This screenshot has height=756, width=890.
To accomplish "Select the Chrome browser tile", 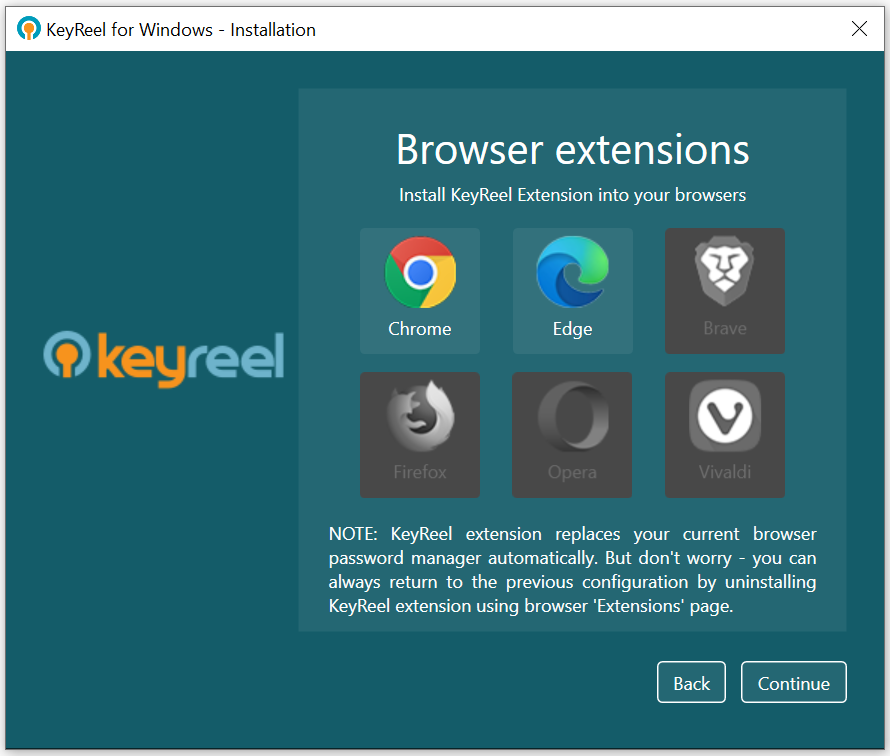I will point(419,291).
